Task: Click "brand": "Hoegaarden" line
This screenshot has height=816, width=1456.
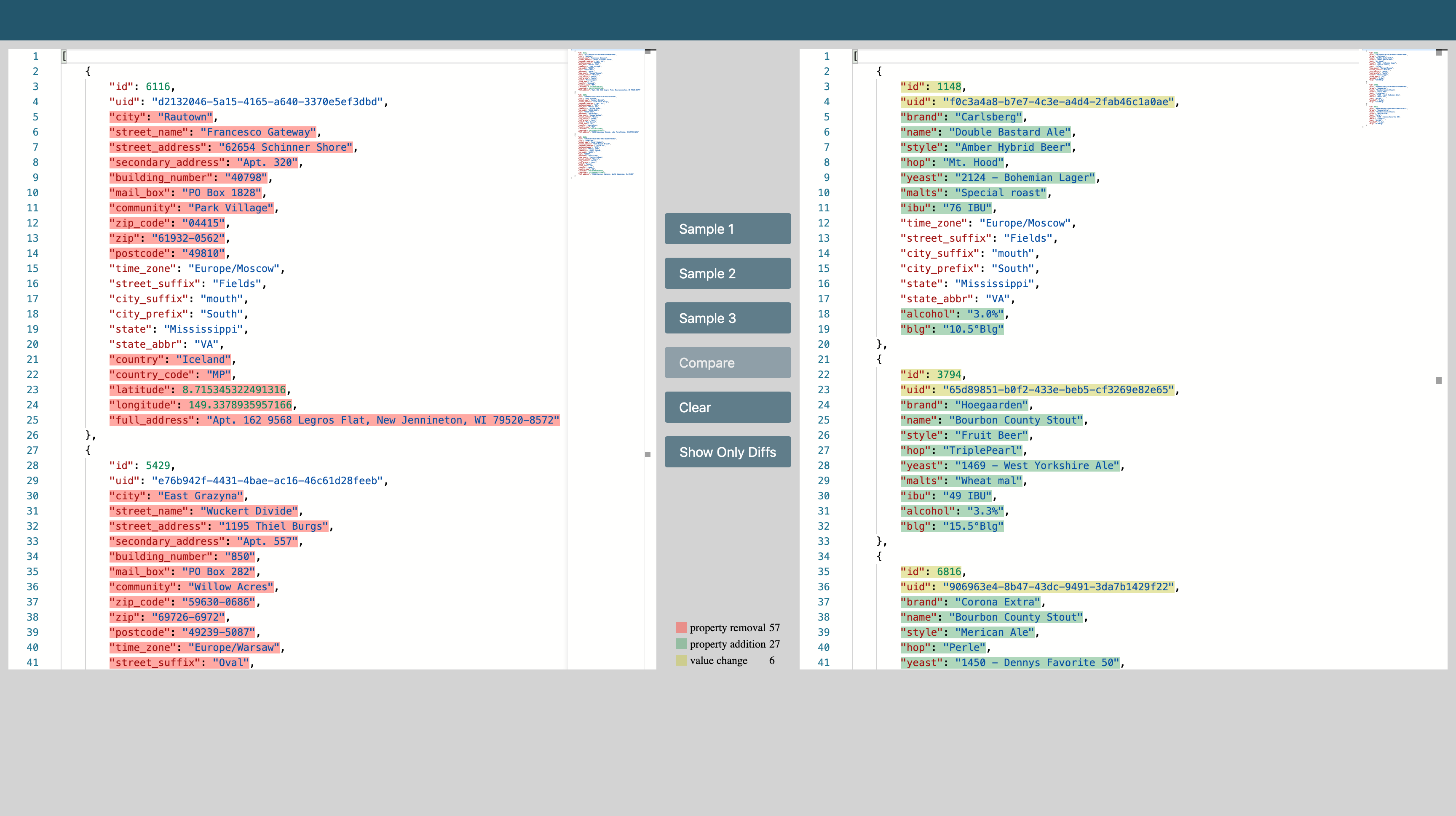Action: point(965,405)
